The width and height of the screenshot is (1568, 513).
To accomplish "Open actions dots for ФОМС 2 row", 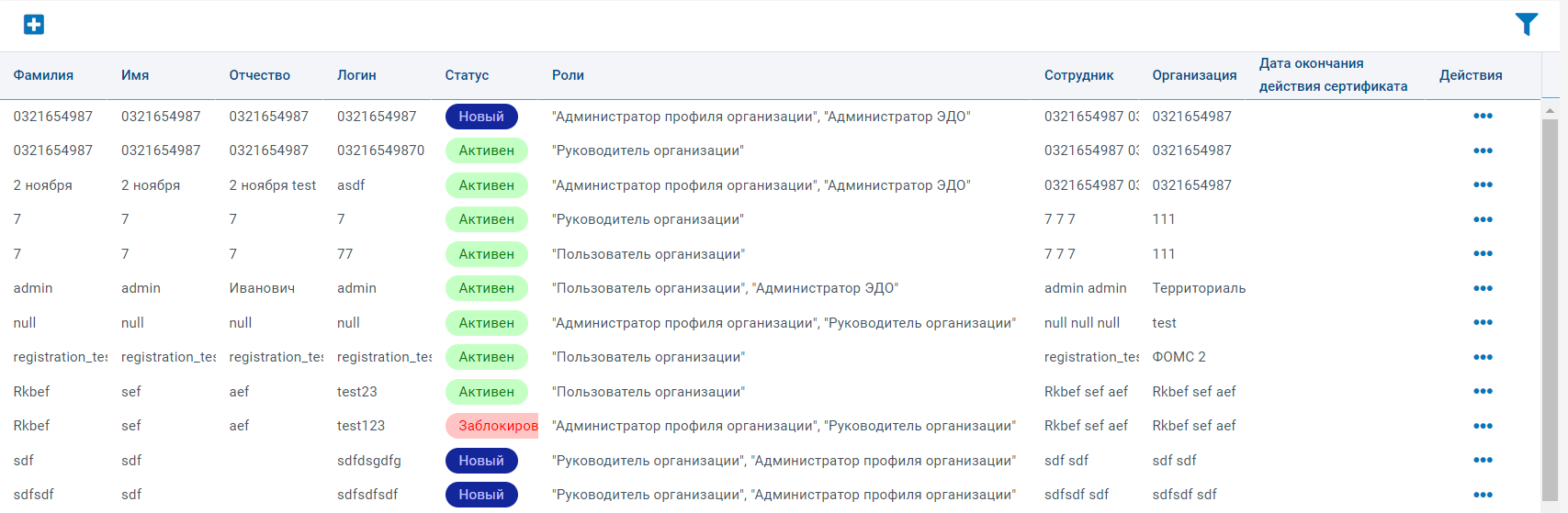I will [x=1483, y=357].
